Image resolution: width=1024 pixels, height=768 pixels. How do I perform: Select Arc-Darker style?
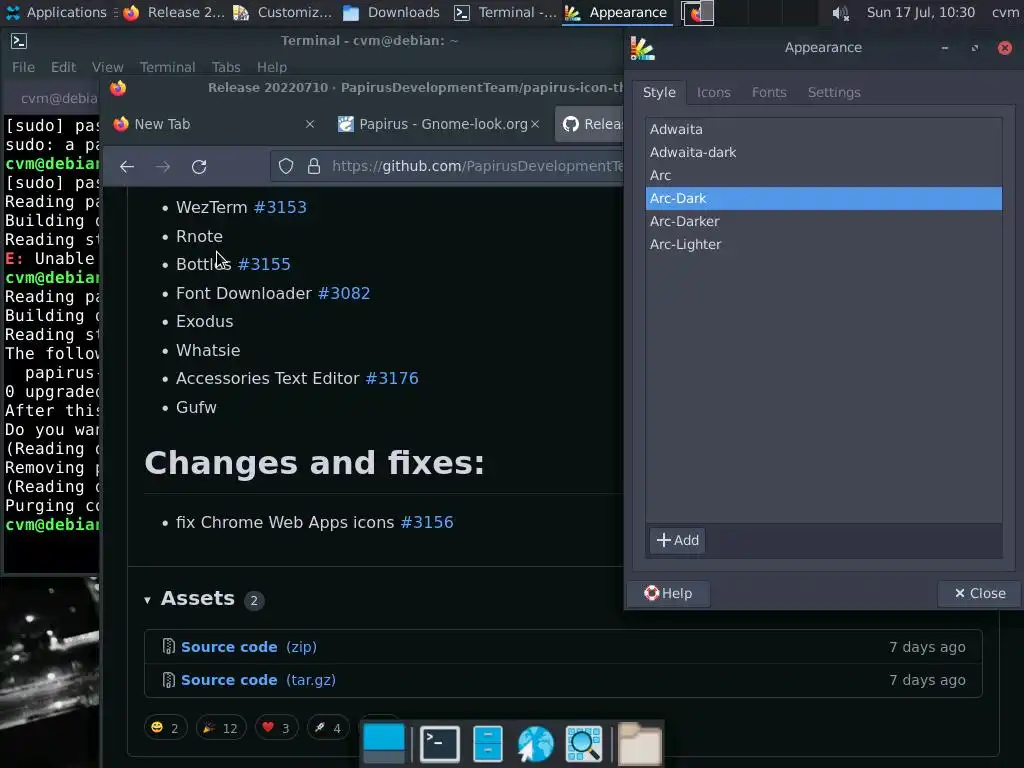coord(824,221)
